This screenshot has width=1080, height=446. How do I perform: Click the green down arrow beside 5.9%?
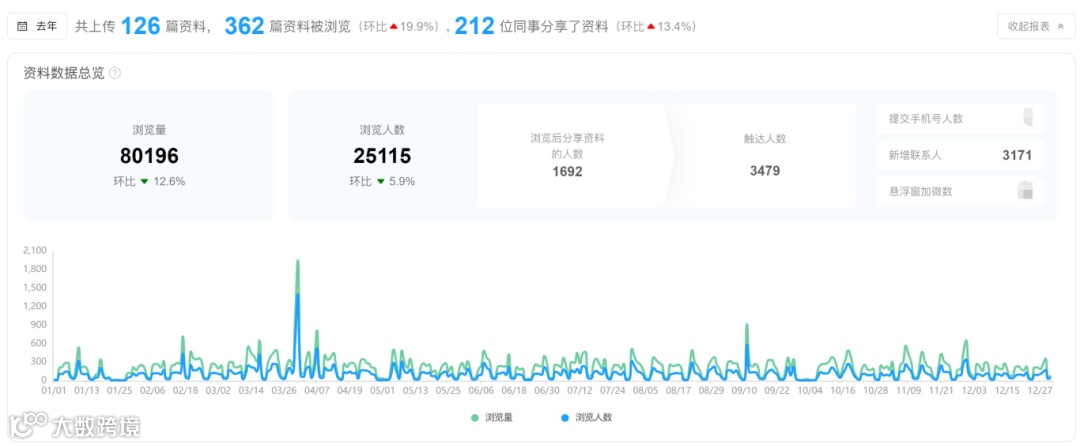tap(380, 182)
